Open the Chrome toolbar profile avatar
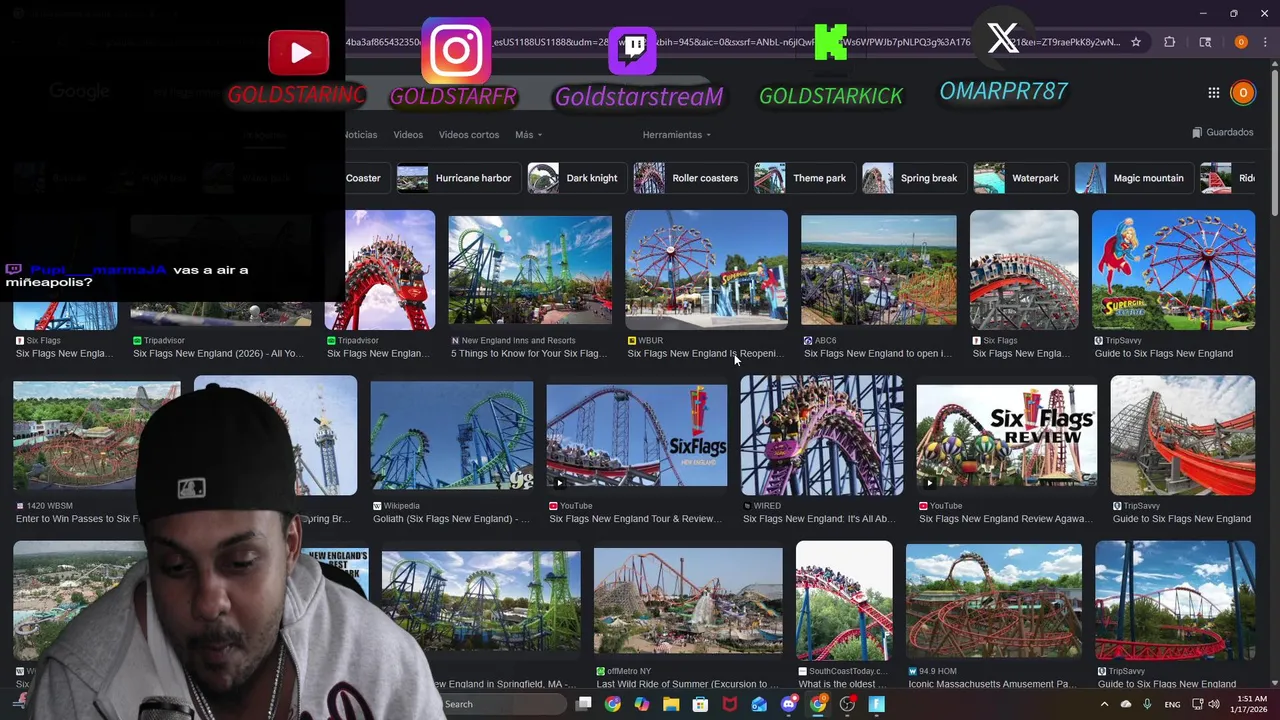 click(1241, 42)
